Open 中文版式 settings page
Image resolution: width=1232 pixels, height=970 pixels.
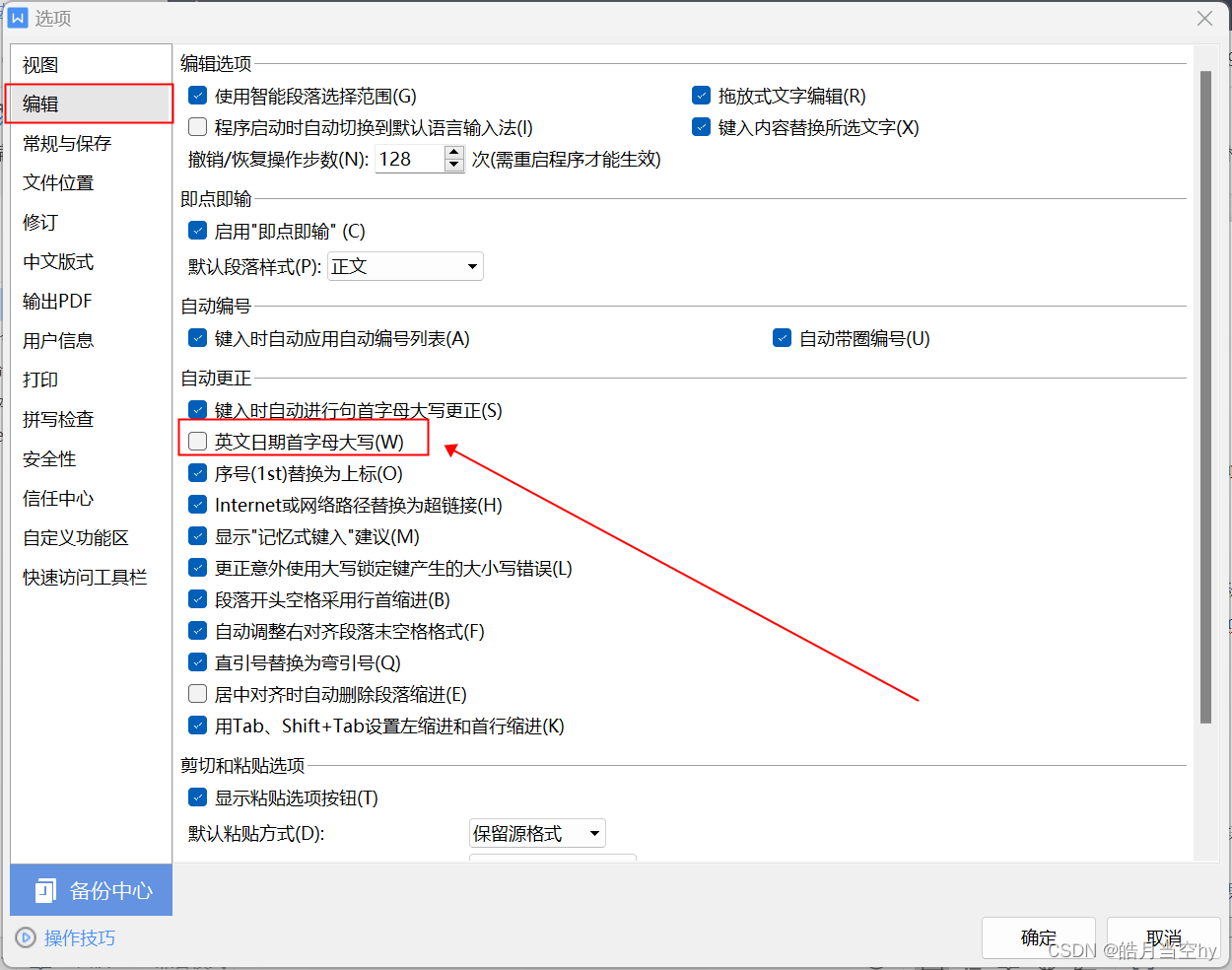tap(91, 261)
